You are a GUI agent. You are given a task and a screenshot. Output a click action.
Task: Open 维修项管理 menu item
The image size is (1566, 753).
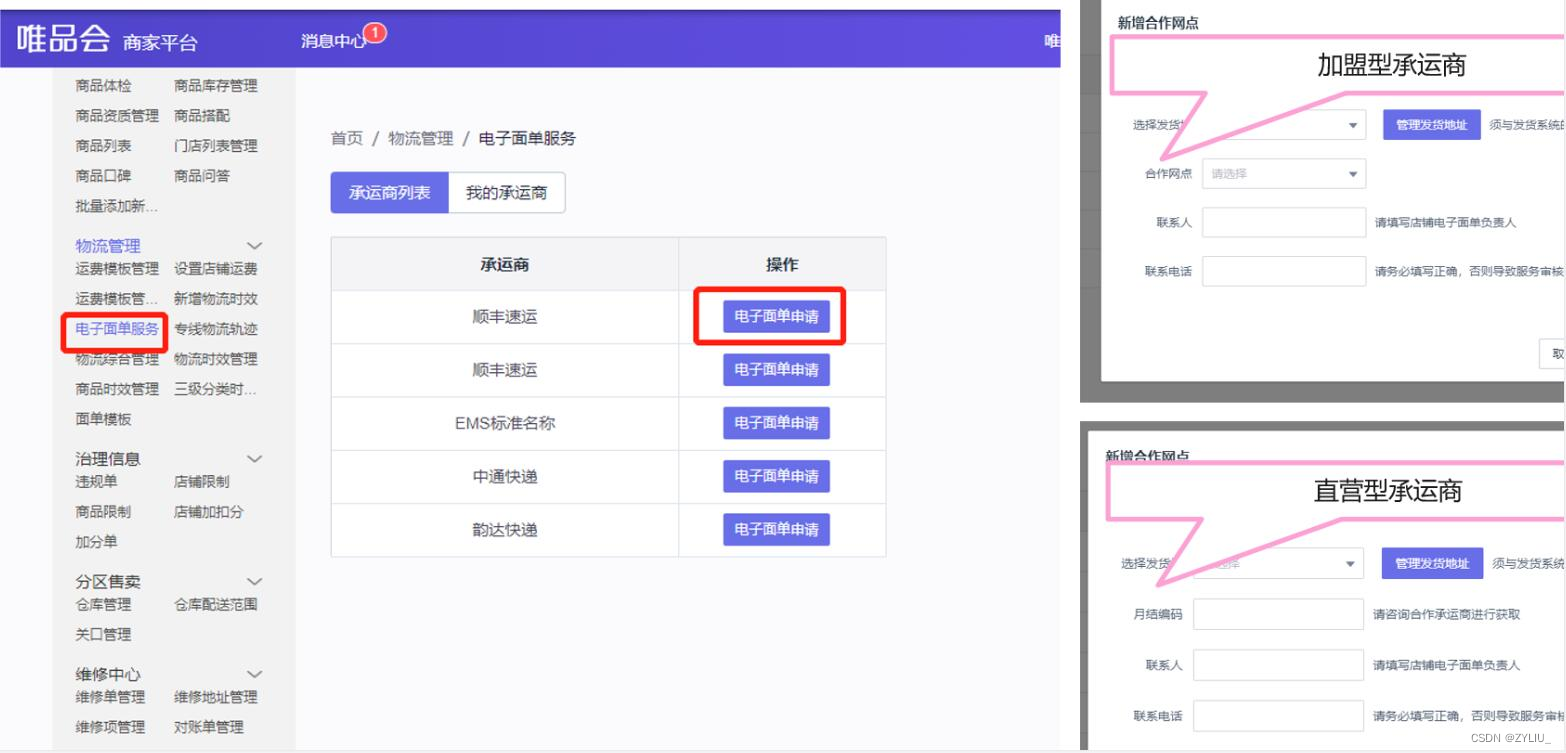110,727
